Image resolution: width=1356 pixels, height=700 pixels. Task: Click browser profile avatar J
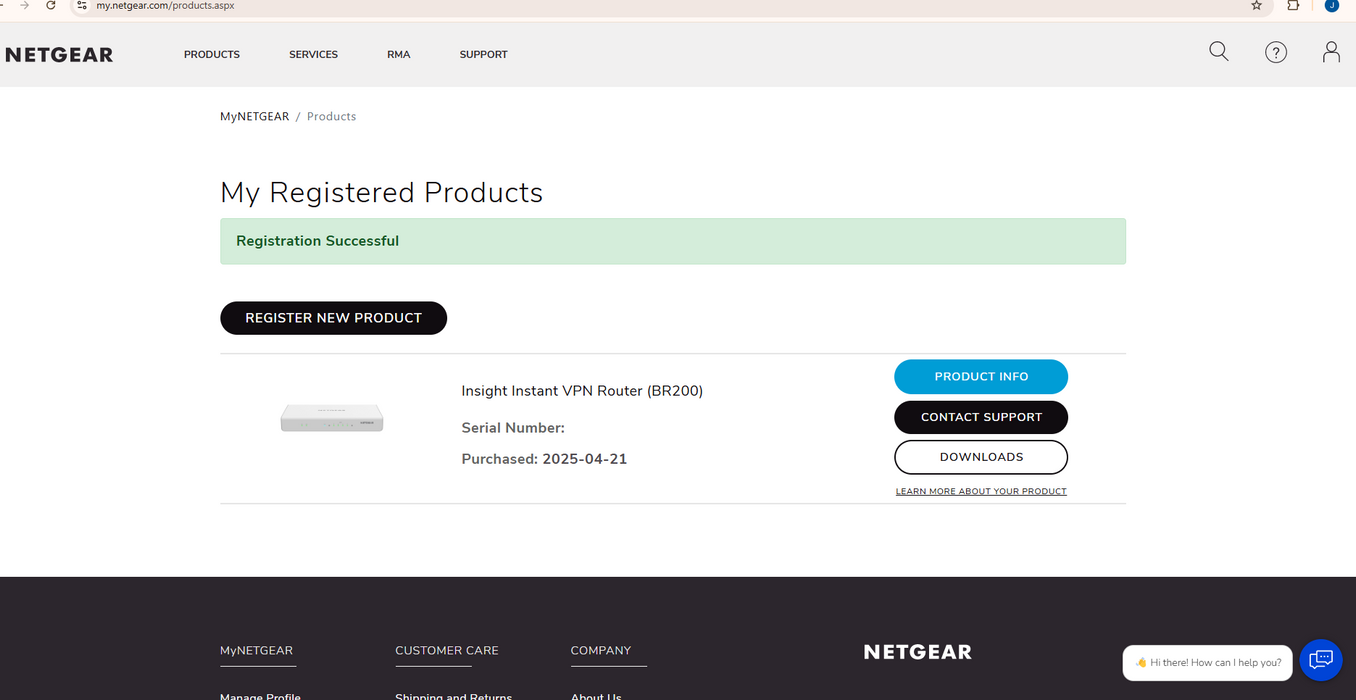pos(1331,5)
